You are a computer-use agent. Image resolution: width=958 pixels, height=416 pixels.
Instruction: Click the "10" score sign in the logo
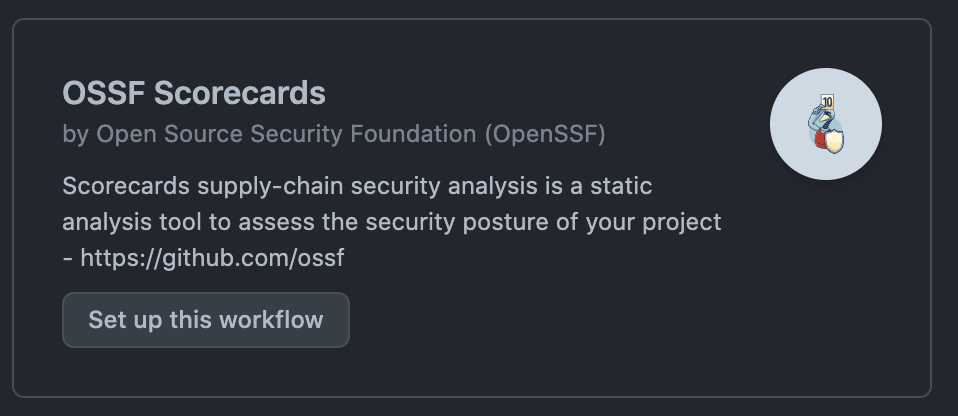point(826,101)
